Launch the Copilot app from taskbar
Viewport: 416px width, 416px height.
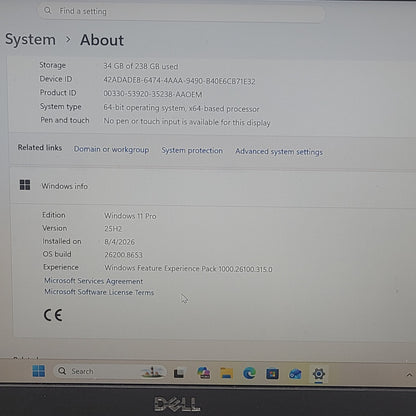(x=203, y=373)
